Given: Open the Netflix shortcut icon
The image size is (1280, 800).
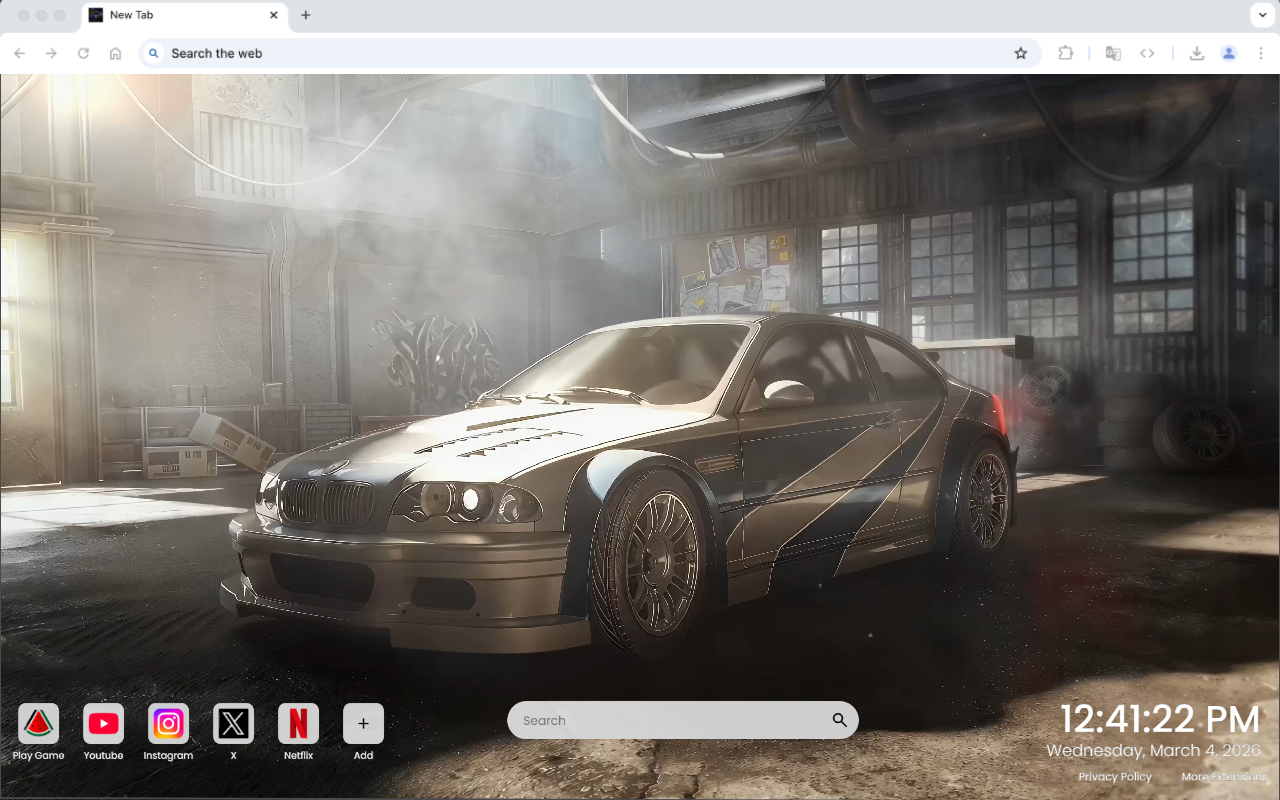Looking at the screenshot, I should click(x=298, y=724).
